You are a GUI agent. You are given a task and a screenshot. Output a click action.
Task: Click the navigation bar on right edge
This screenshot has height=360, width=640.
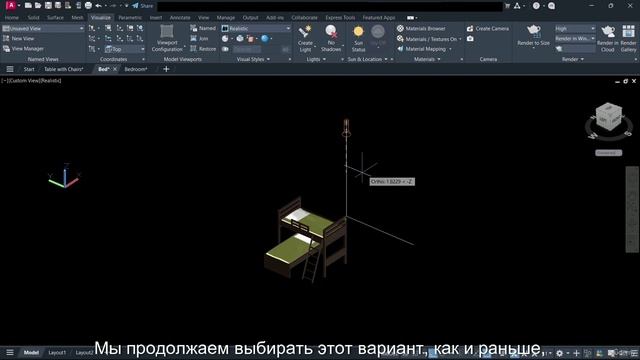632,209
